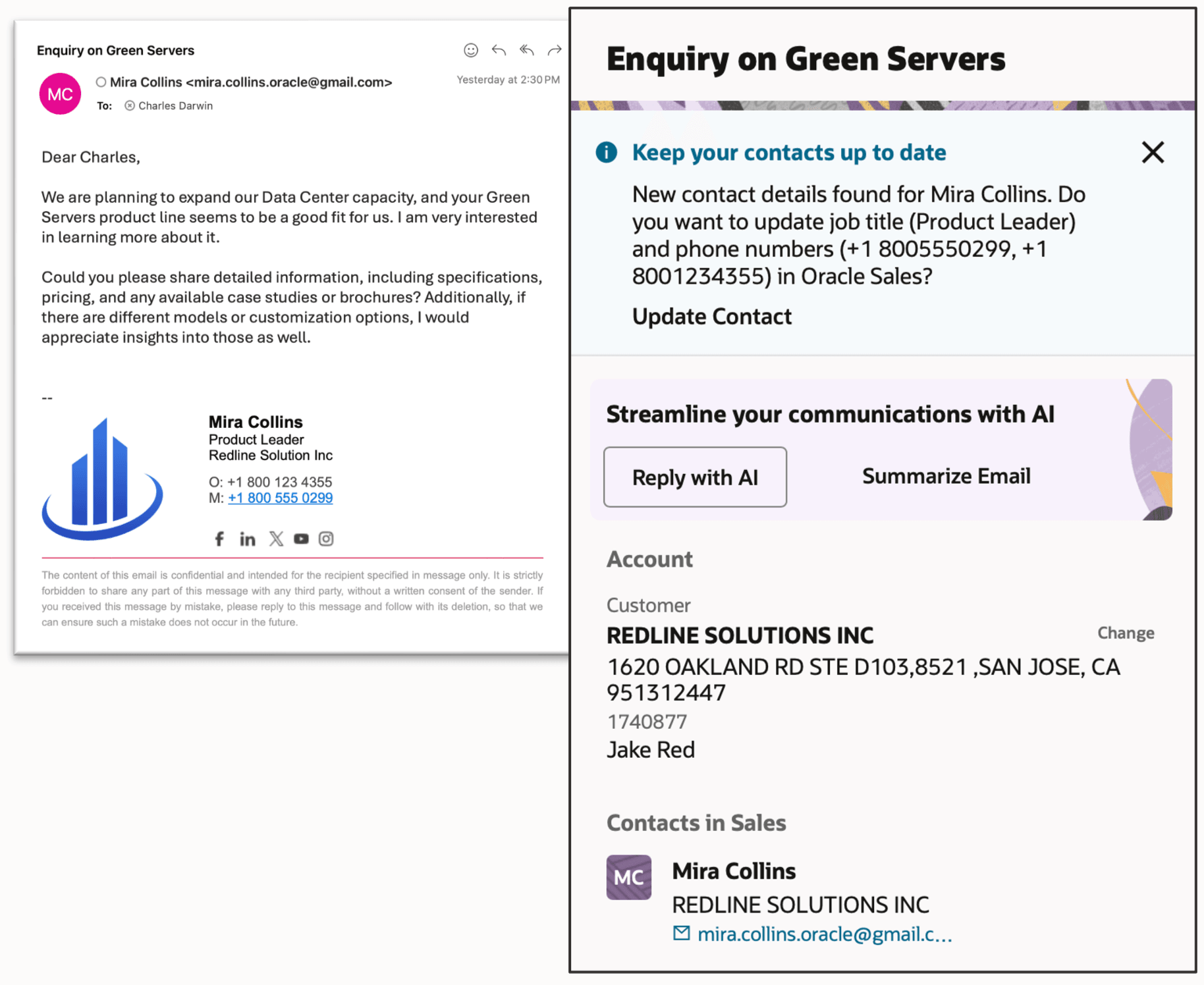Screen dimensions: 1204x985
Task: Click recipient Charles Darwin
Action: click(175, 105)
